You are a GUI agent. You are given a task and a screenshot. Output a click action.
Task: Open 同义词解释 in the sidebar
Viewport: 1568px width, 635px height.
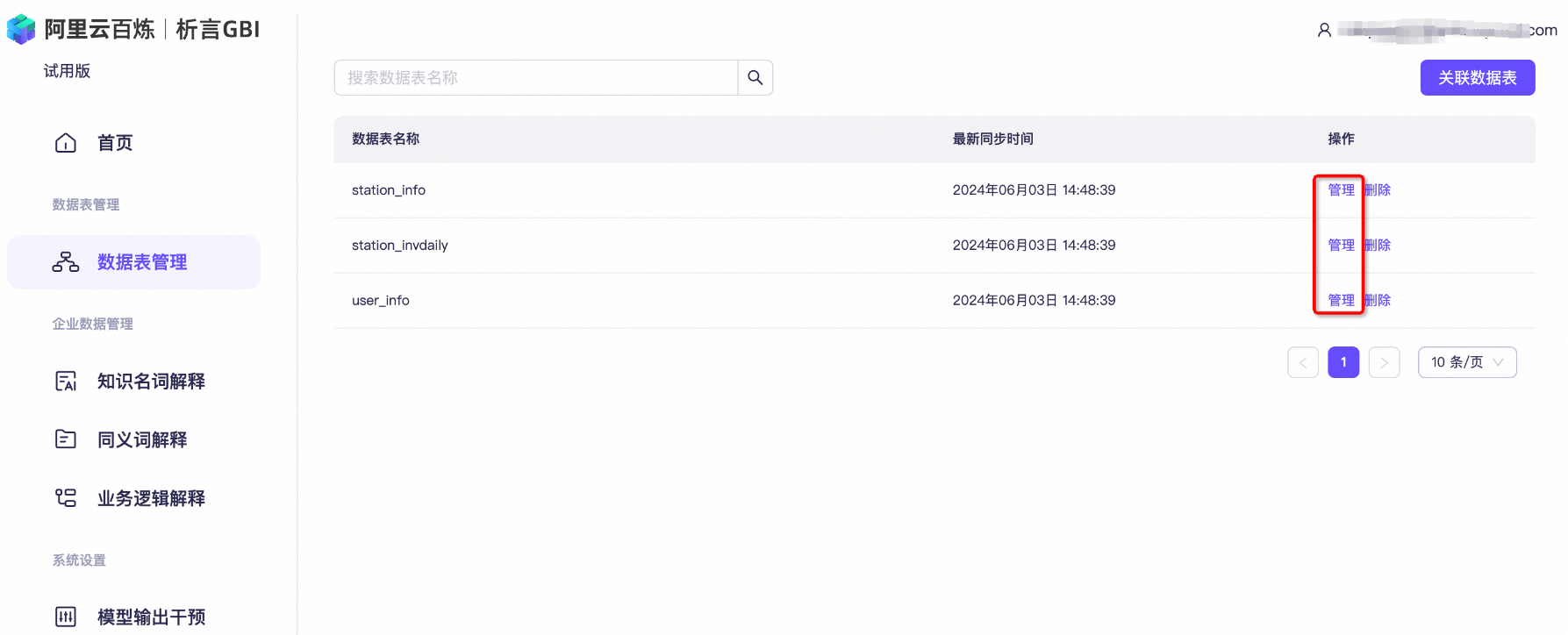tap(142, 439)
